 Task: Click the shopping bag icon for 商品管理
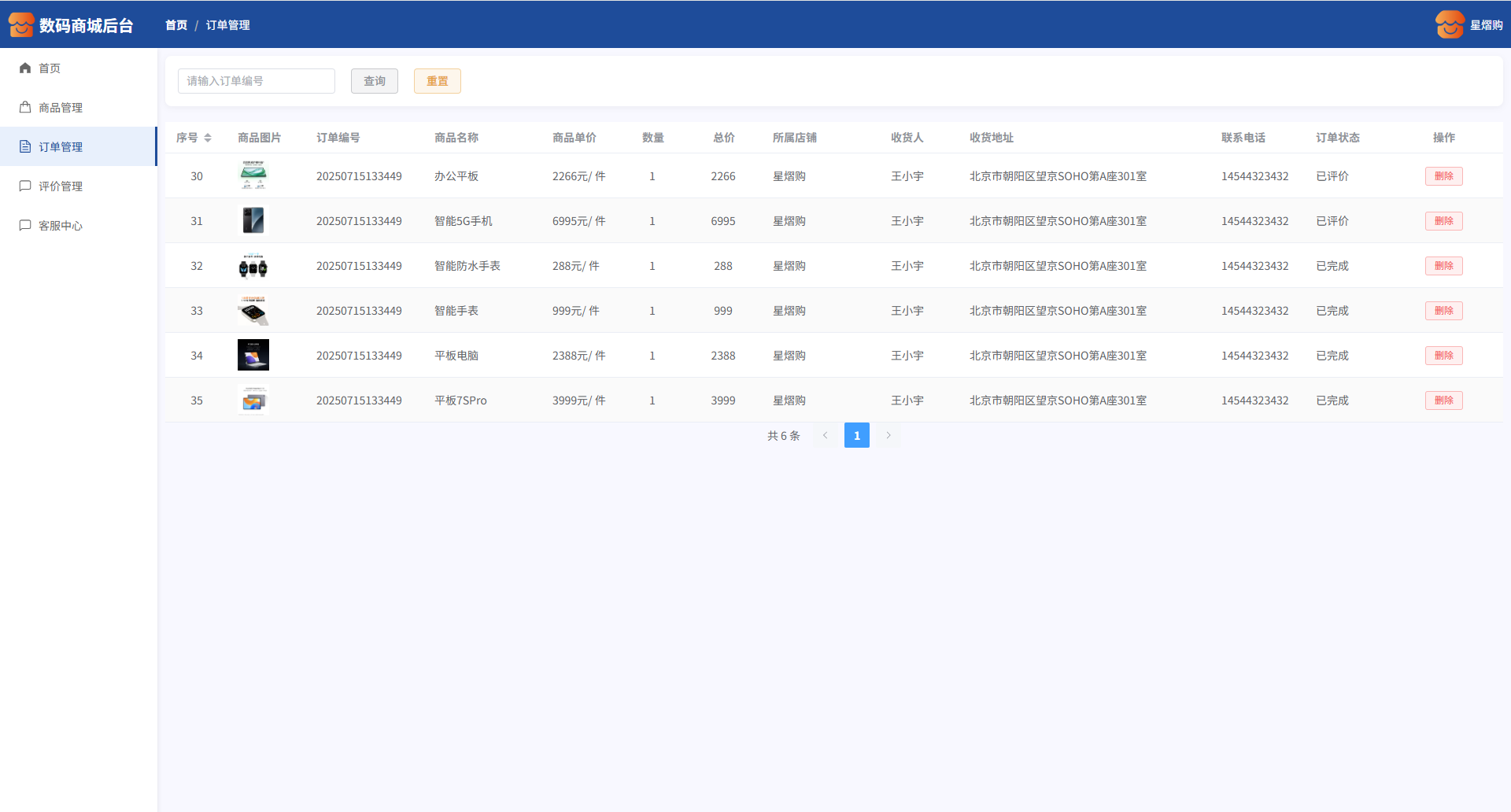[x=25, y=108]
